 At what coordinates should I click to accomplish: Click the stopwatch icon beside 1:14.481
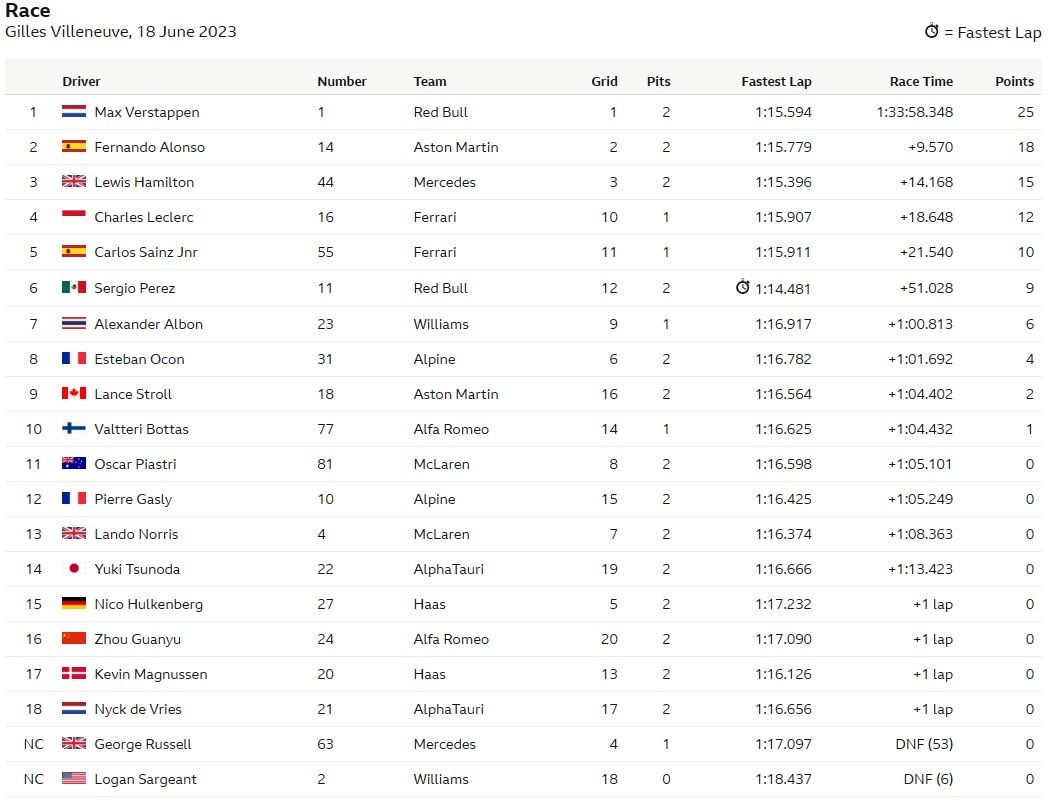tap(742, 287)
